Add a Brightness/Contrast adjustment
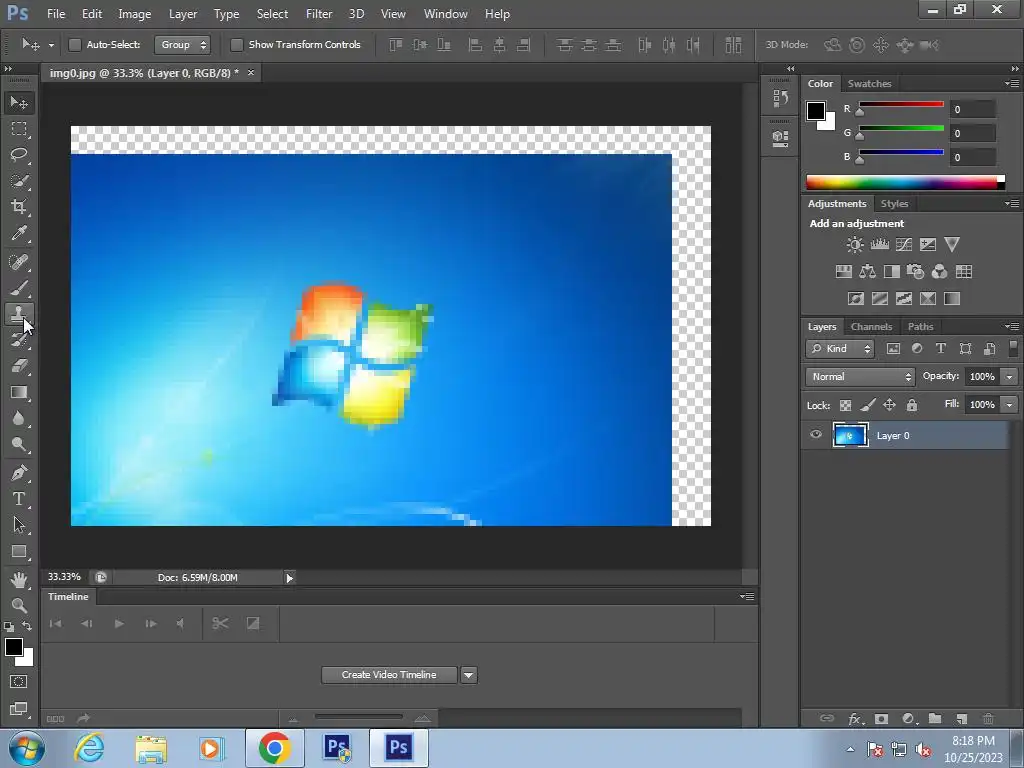This screenshot has height=768, width=1024. tap(855, 245)
